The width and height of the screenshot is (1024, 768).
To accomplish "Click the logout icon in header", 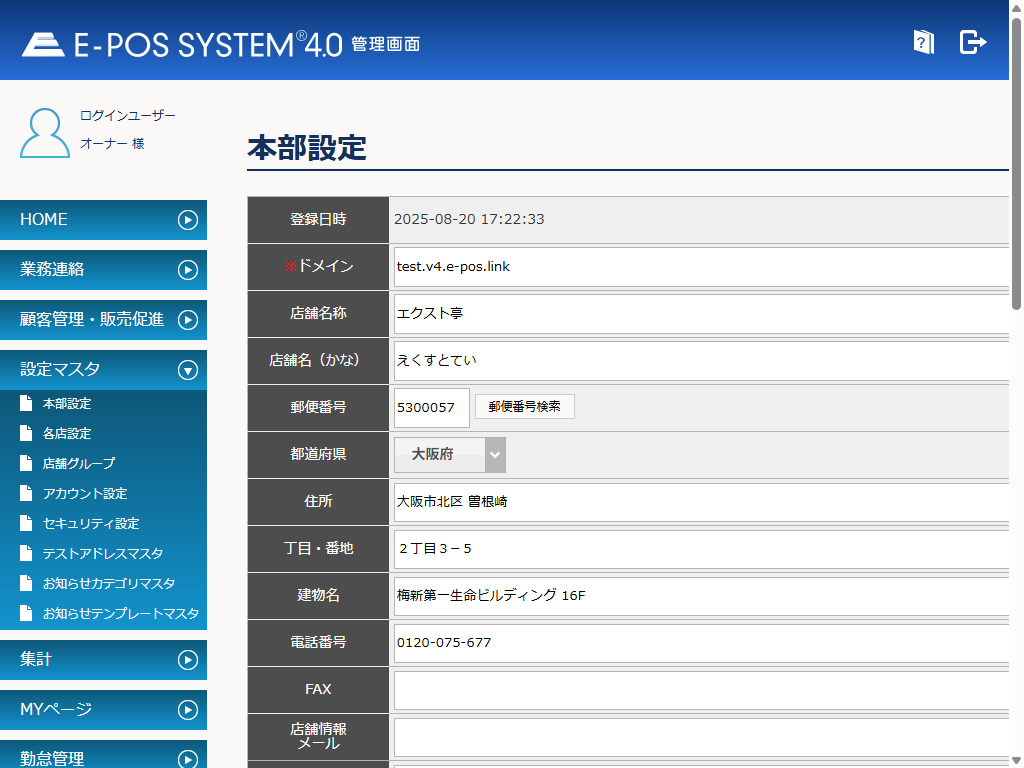I will click(972, 42).
